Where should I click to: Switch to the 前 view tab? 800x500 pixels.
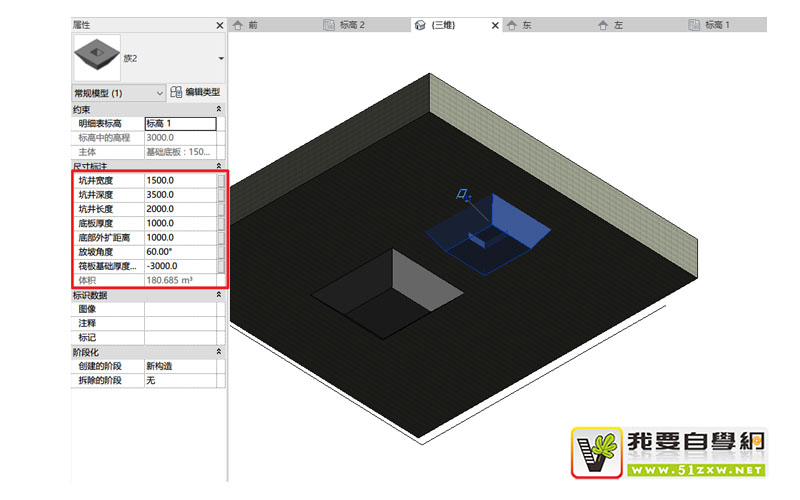pyautogui.click(x=252, y=25)
